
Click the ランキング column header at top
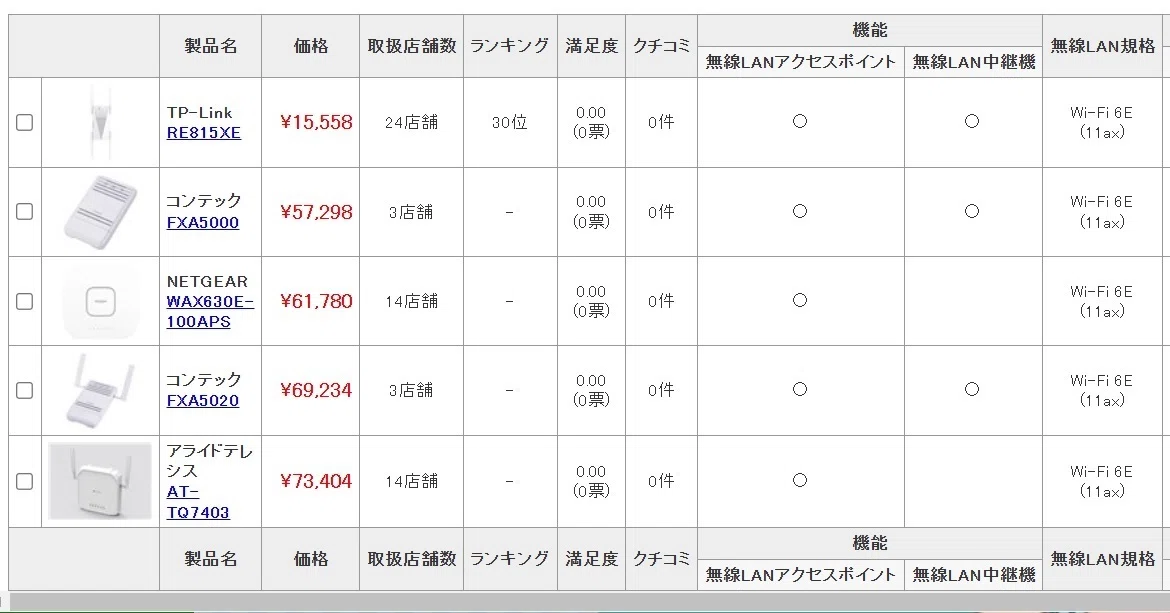point(510,46)
